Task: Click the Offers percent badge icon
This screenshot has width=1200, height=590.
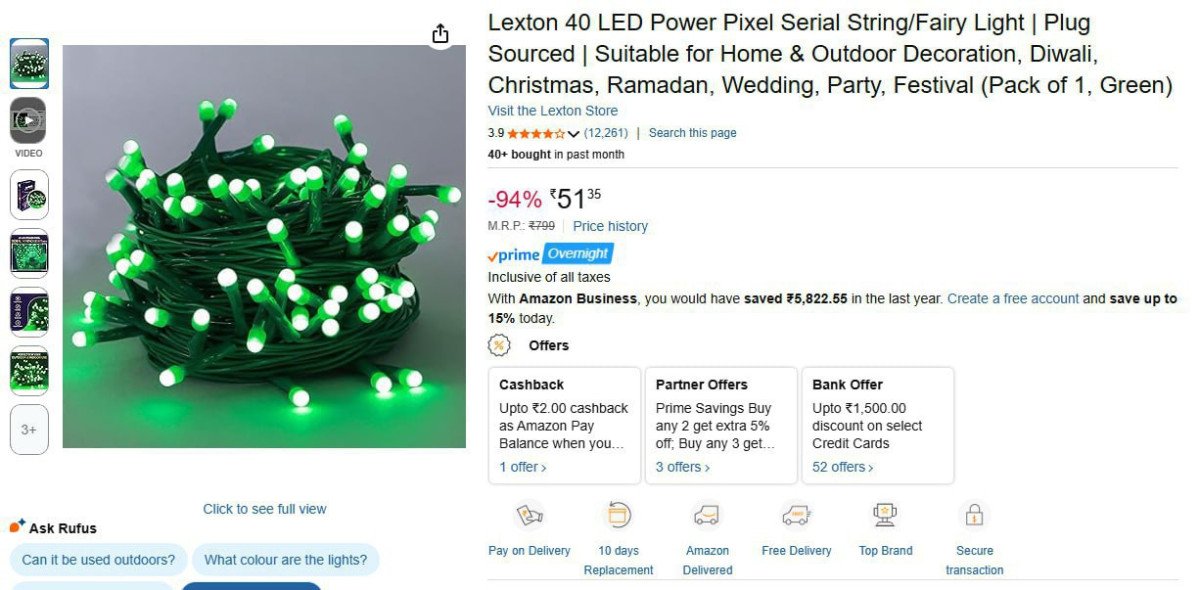Action: [499, 345]
